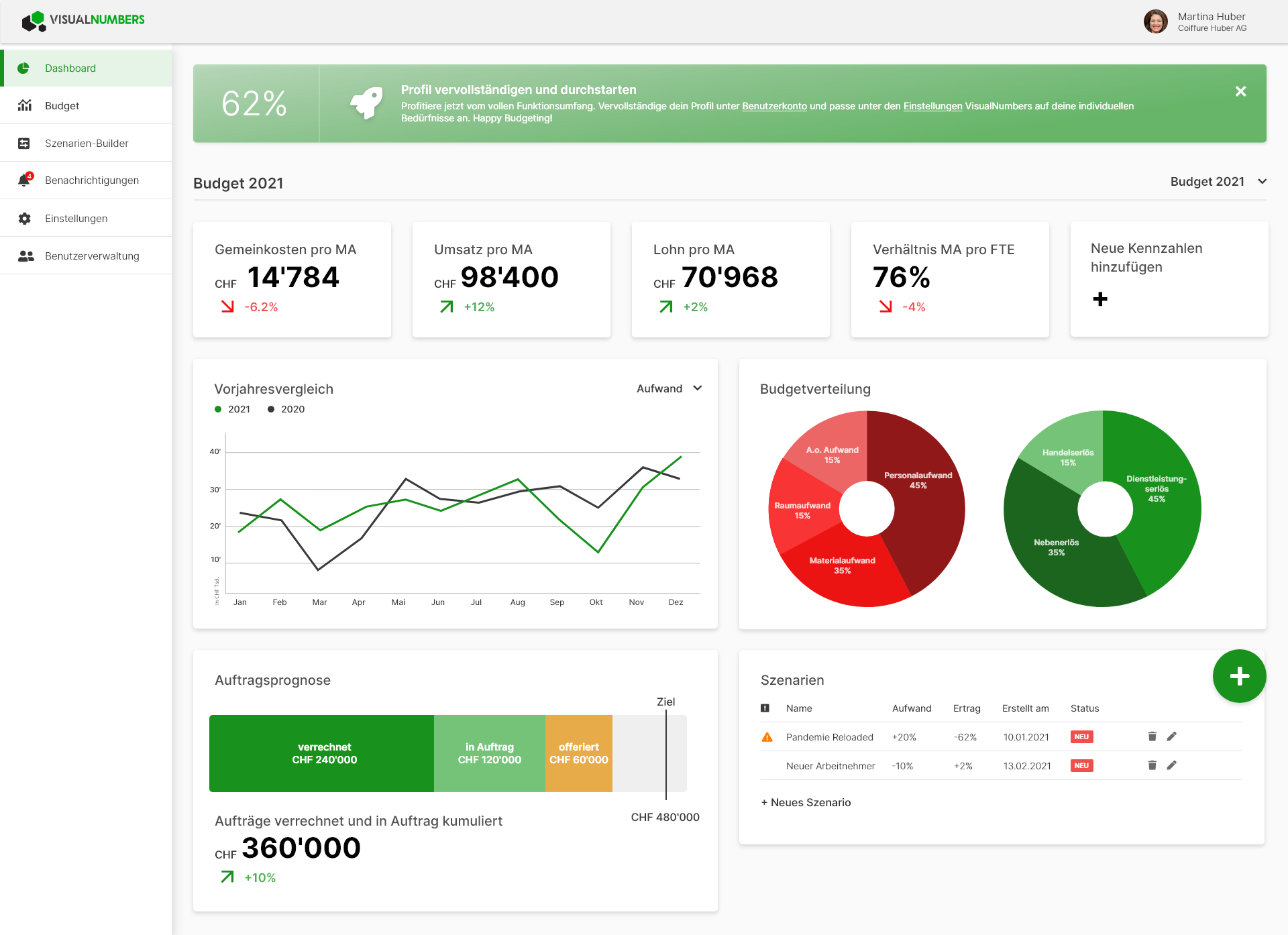
Task: Click the notifications bell icon with badge
Action: (25, 180)
